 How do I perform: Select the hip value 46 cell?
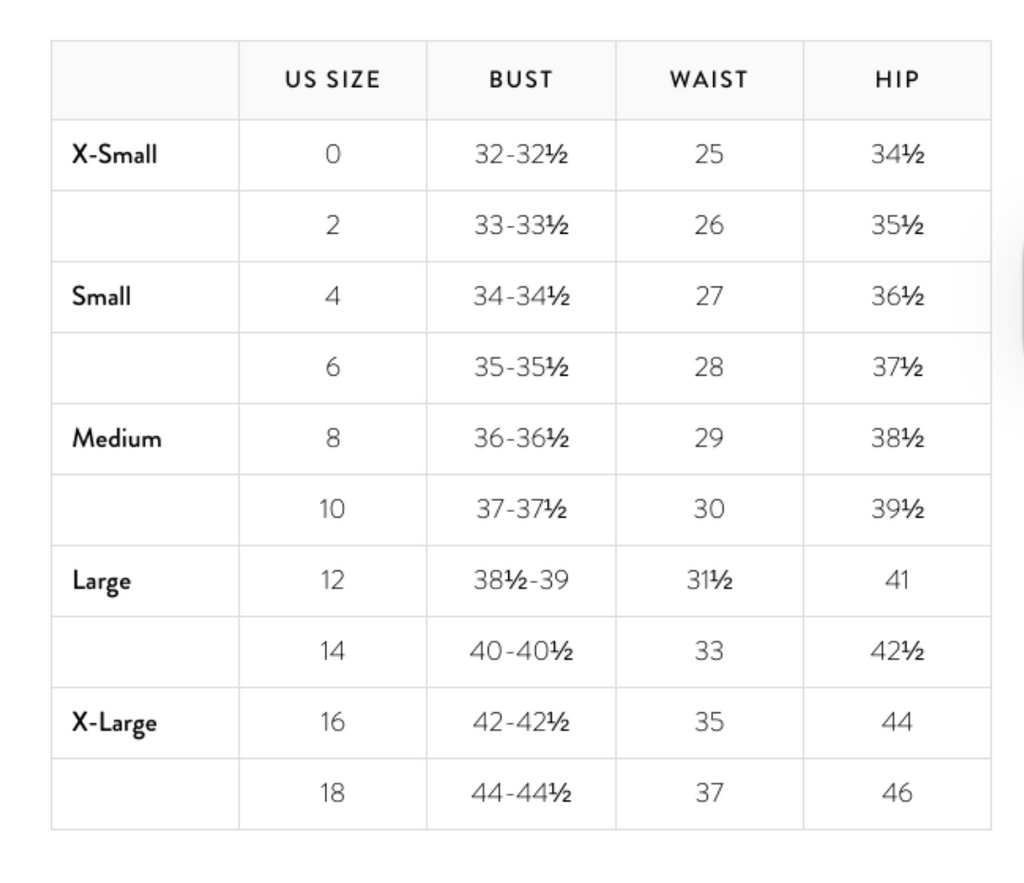[x=897, y=794]
